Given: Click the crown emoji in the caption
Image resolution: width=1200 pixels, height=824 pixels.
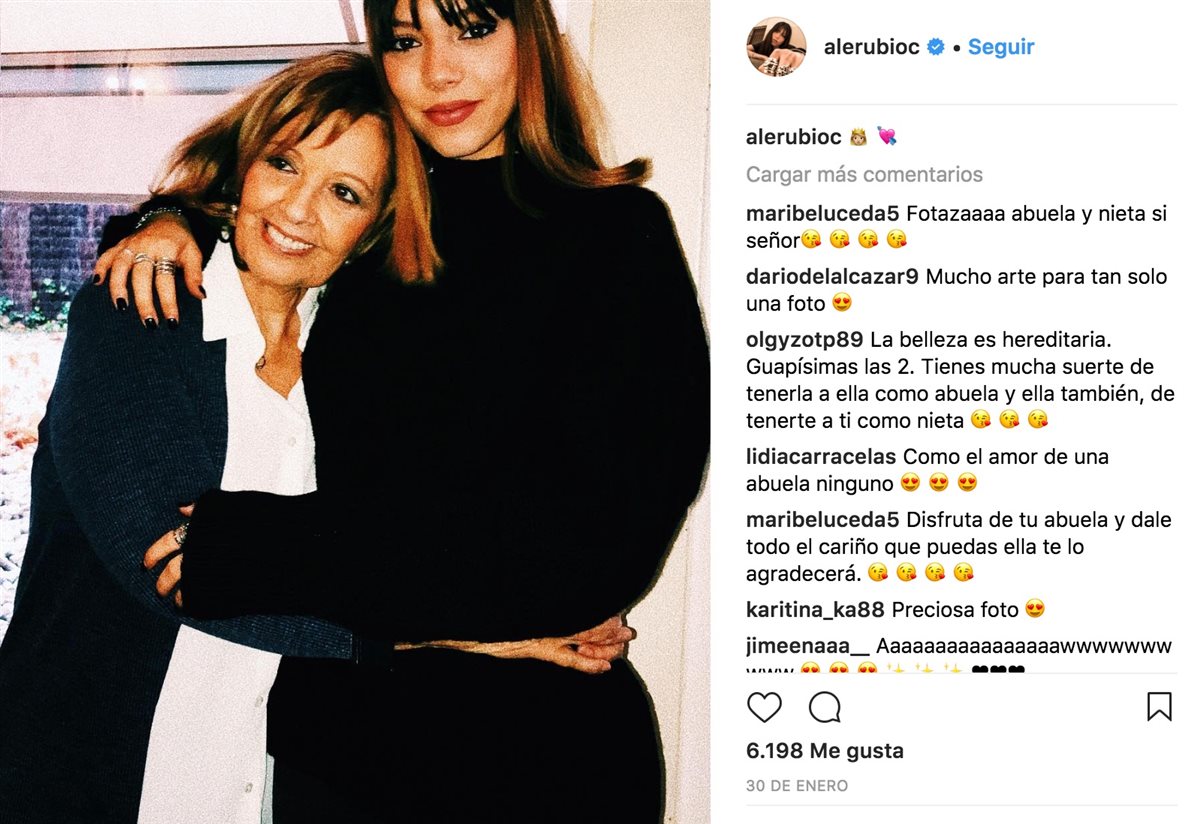Looking at the screenshot, I should (859, 136).
